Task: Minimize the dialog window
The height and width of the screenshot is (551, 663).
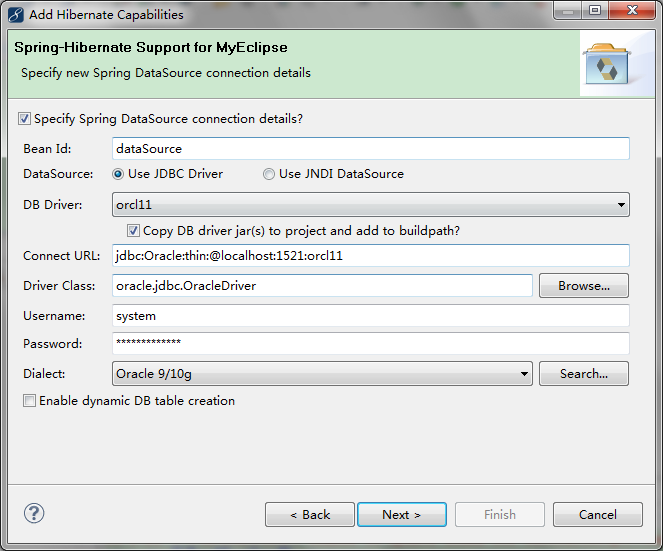Action: pos(568,10)
